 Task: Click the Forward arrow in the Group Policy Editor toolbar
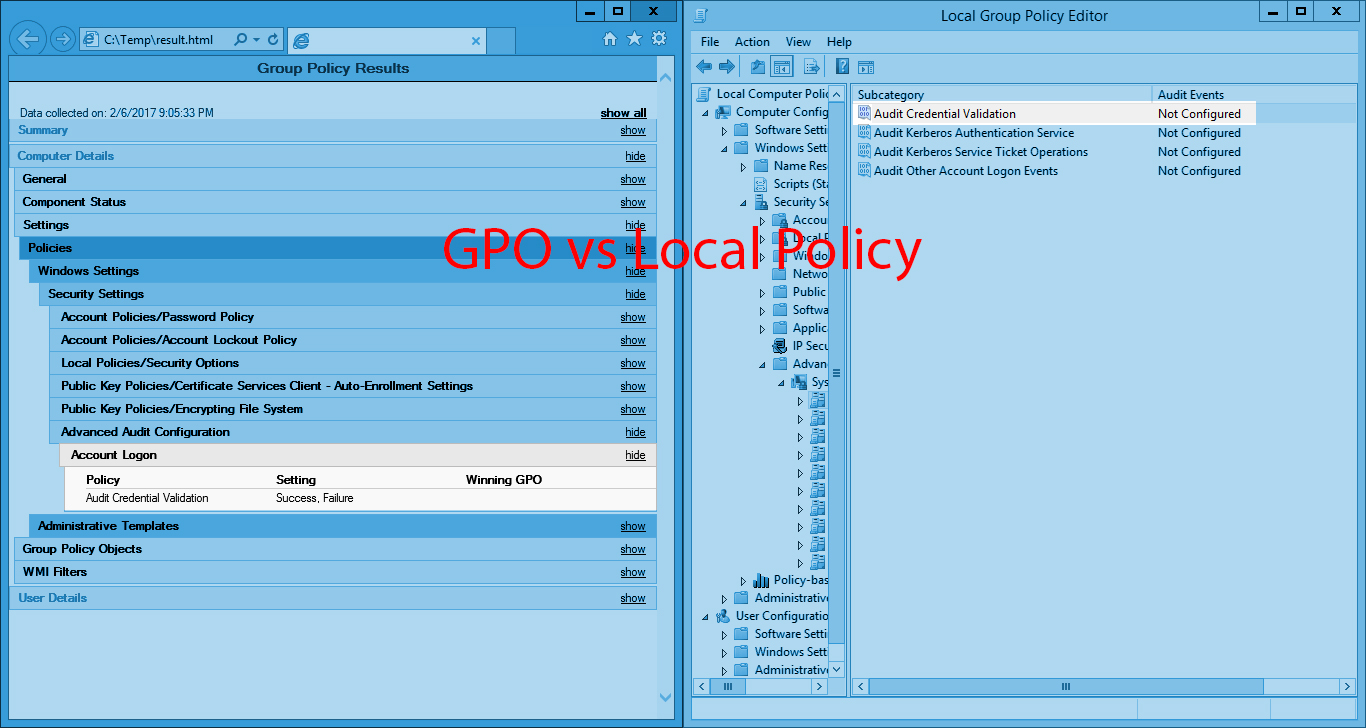point(727,66)
